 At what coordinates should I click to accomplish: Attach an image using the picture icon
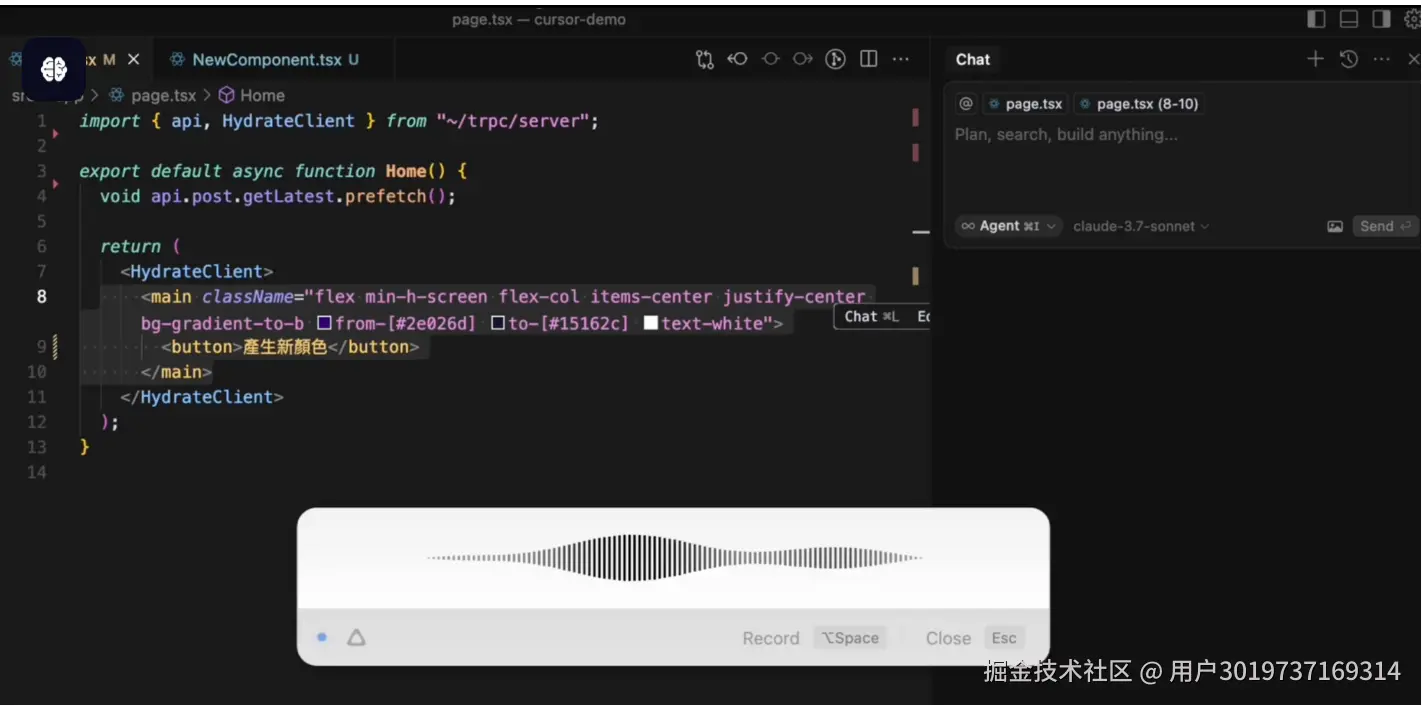coord(1335,227)
